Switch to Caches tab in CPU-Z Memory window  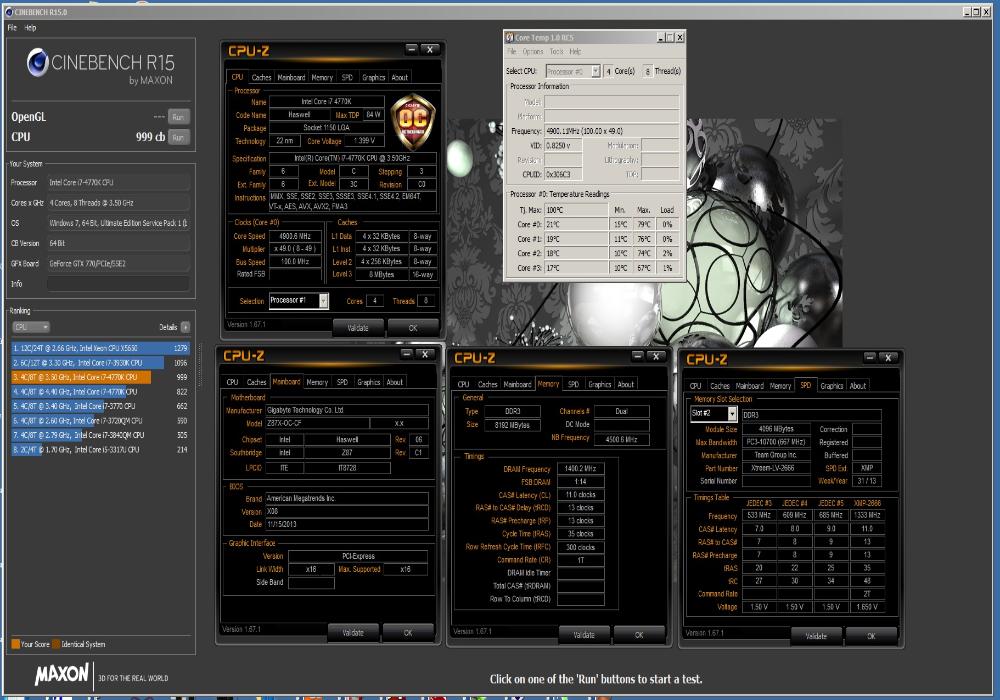pos(487,384)
